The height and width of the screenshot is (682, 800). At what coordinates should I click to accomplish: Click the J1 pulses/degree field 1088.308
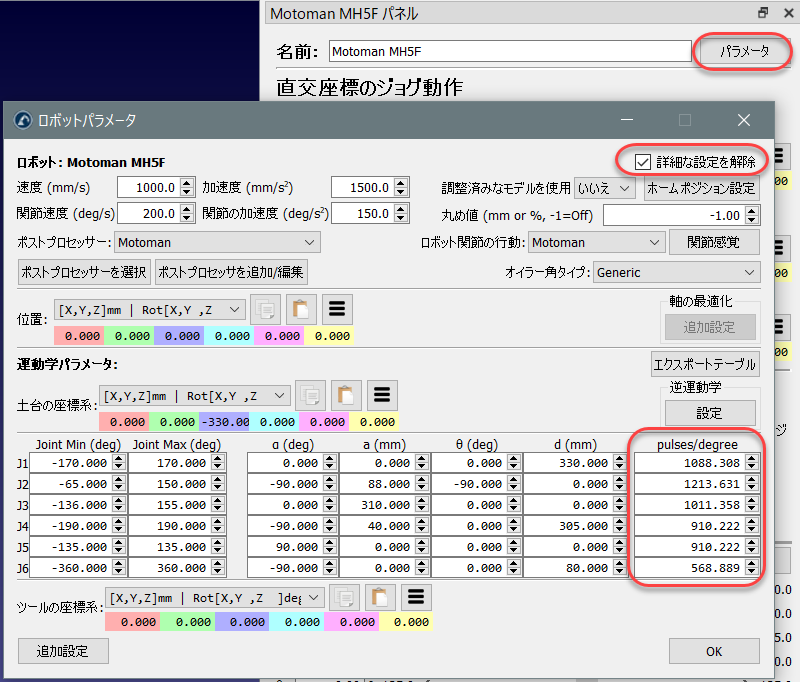[696, 463]
